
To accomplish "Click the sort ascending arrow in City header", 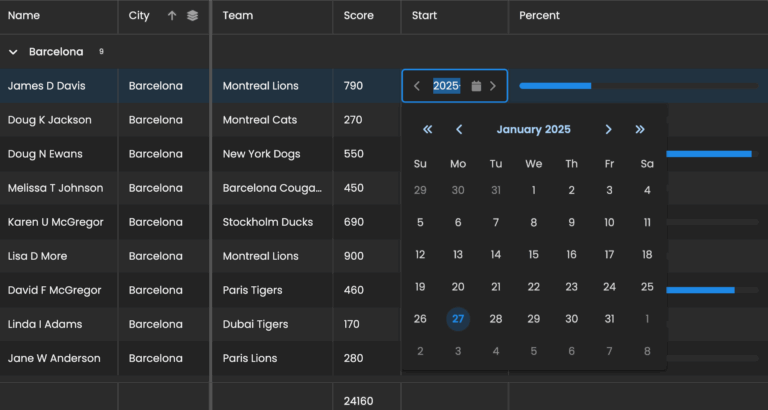I will tap(172, 16).
